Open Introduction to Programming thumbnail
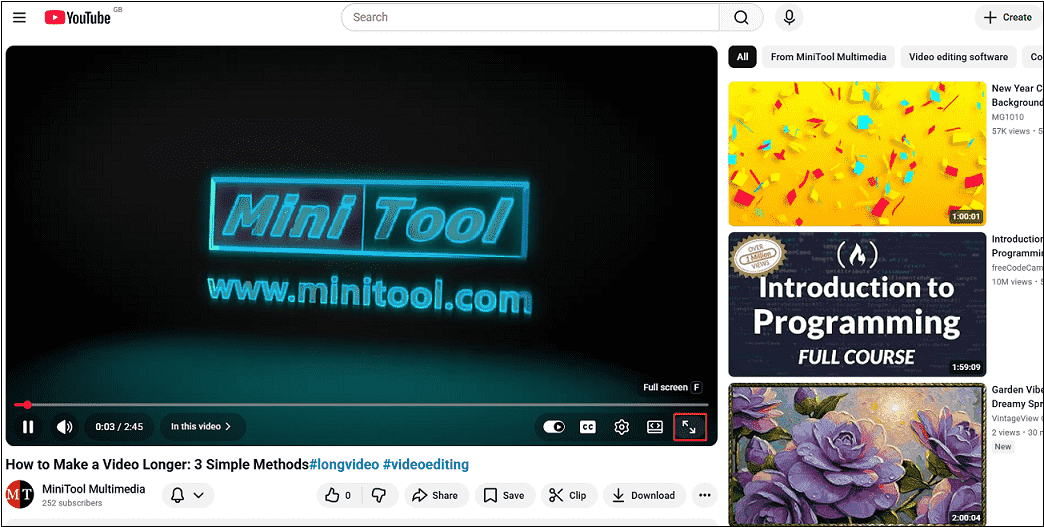This screenshot has width=1044, height=527. 857,304
